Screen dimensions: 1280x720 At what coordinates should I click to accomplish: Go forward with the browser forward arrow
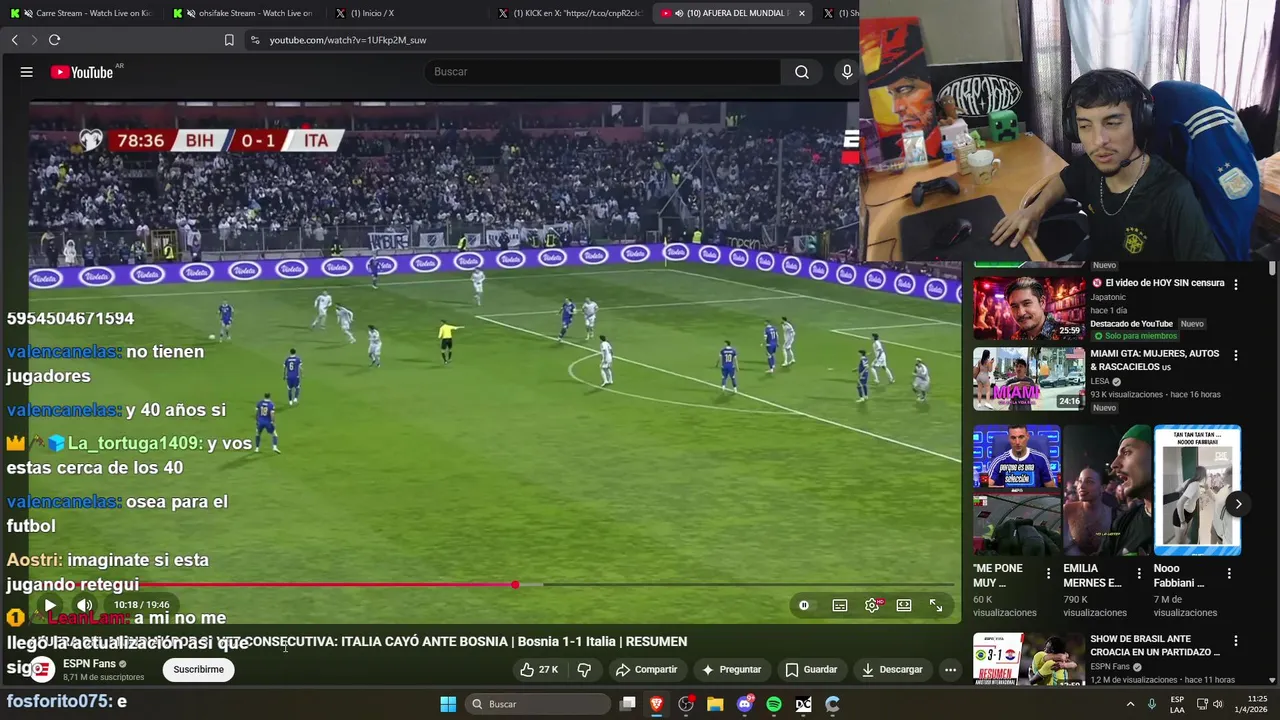pos(34,40)
